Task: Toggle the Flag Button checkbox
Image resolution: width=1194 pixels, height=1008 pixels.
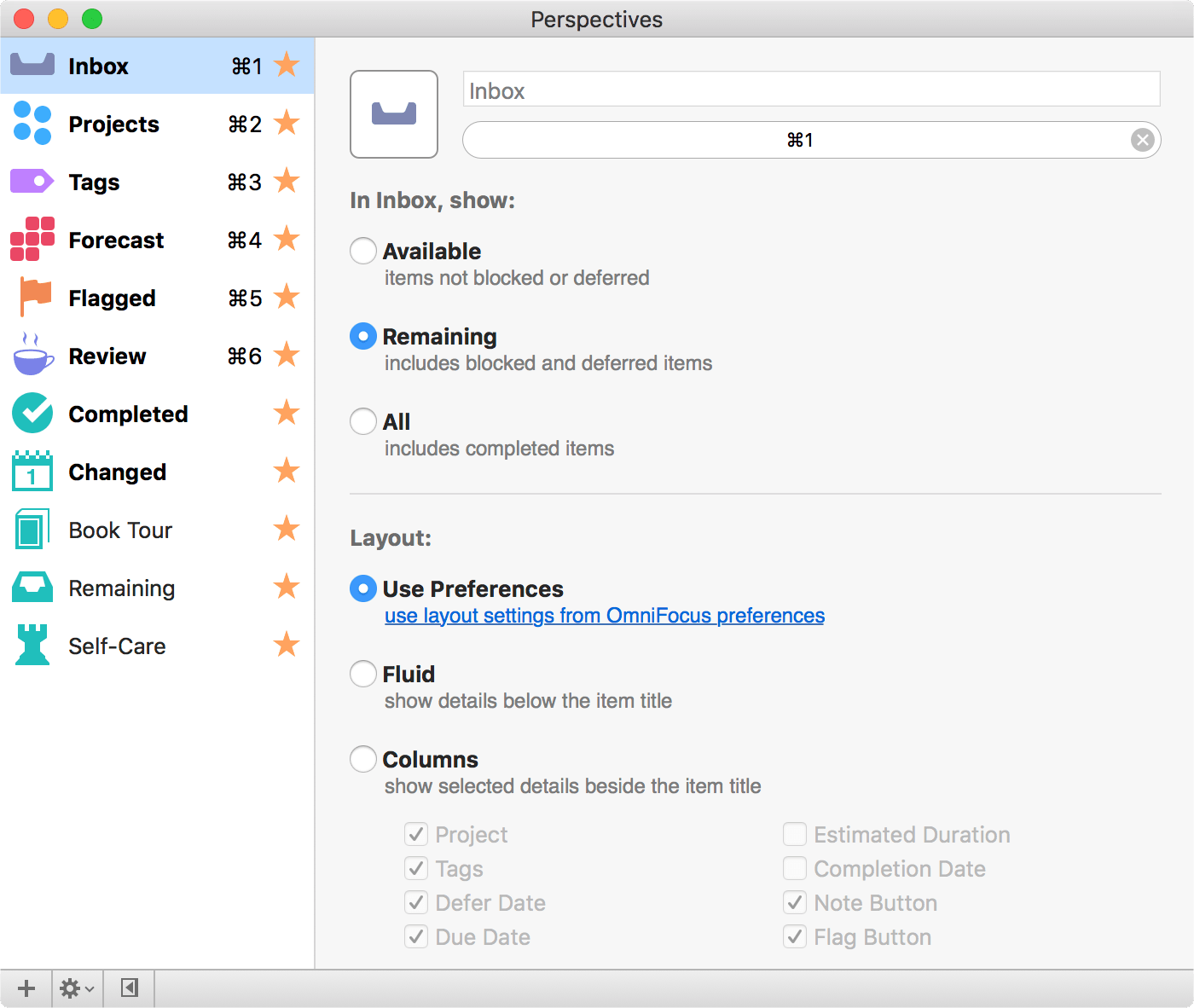Action: (x=795, y=936)
